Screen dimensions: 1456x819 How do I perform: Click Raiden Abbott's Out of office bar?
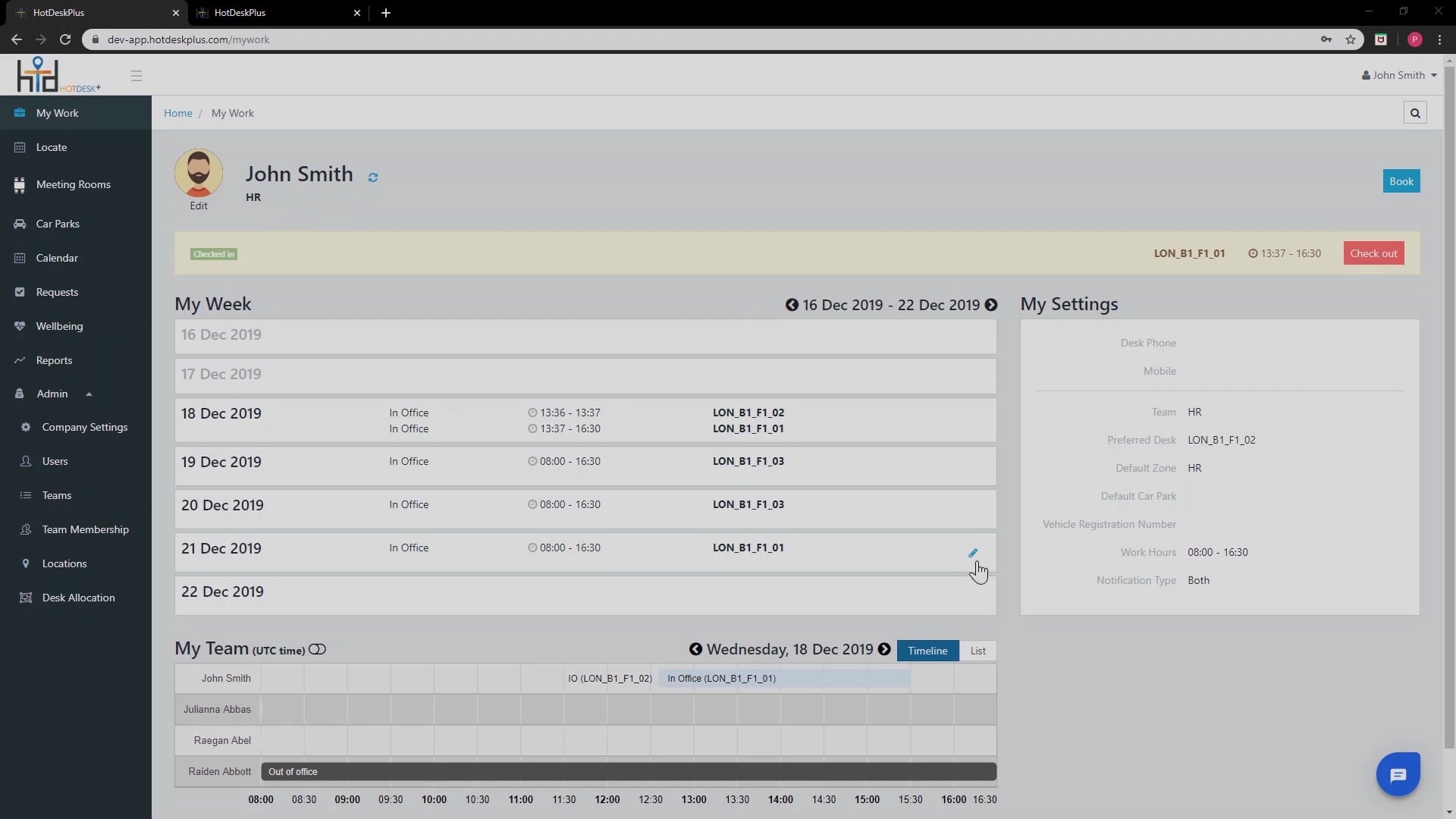629,772
